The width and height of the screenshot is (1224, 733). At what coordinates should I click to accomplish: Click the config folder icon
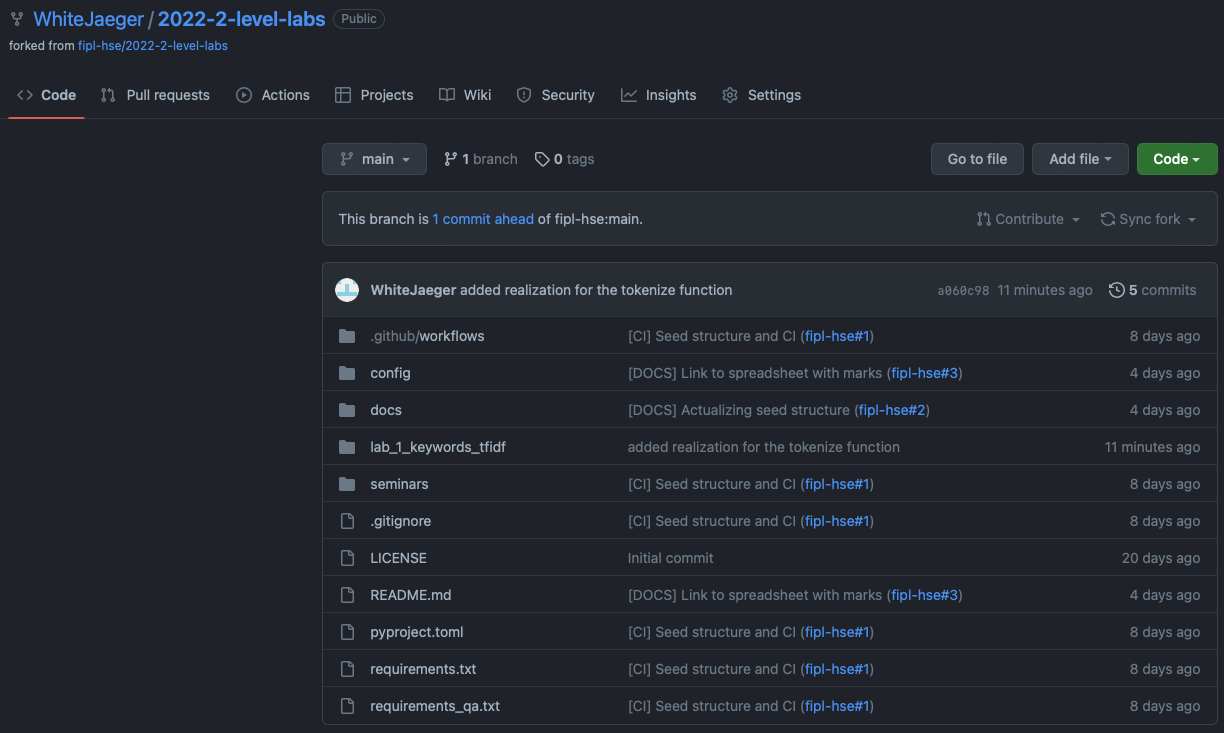[347, 373]
